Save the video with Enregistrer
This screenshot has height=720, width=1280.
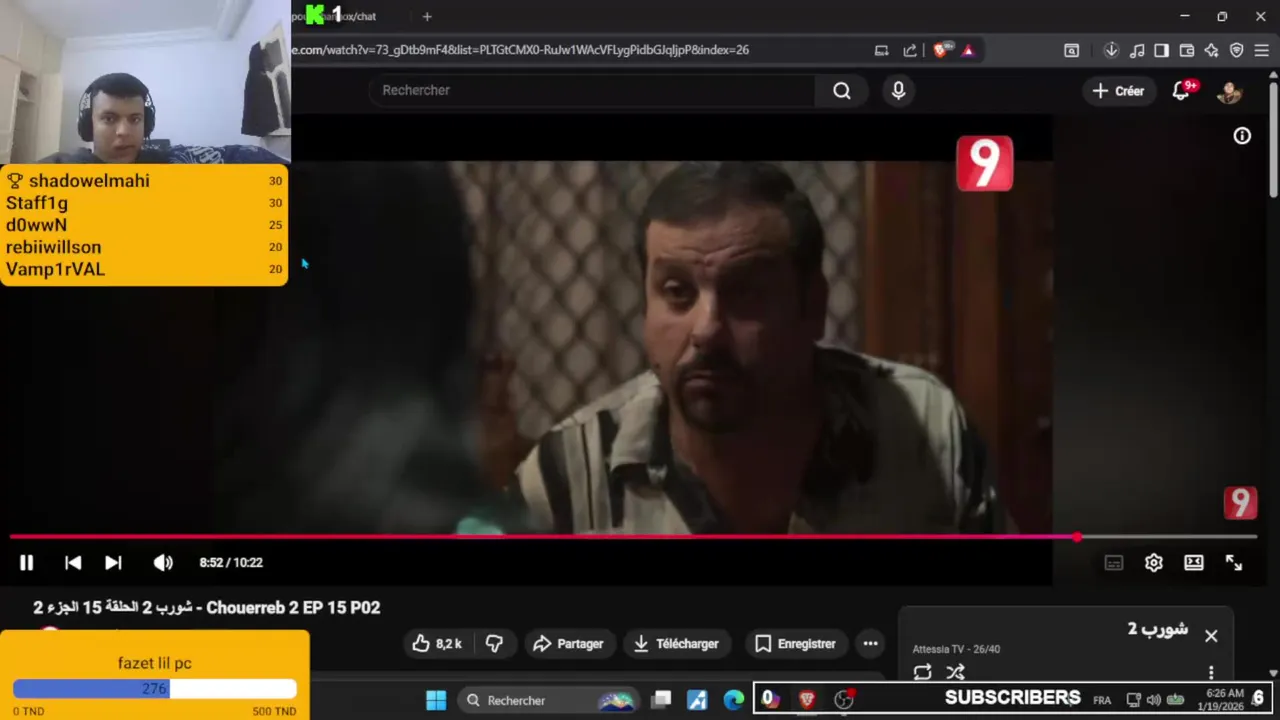(795, 644)
